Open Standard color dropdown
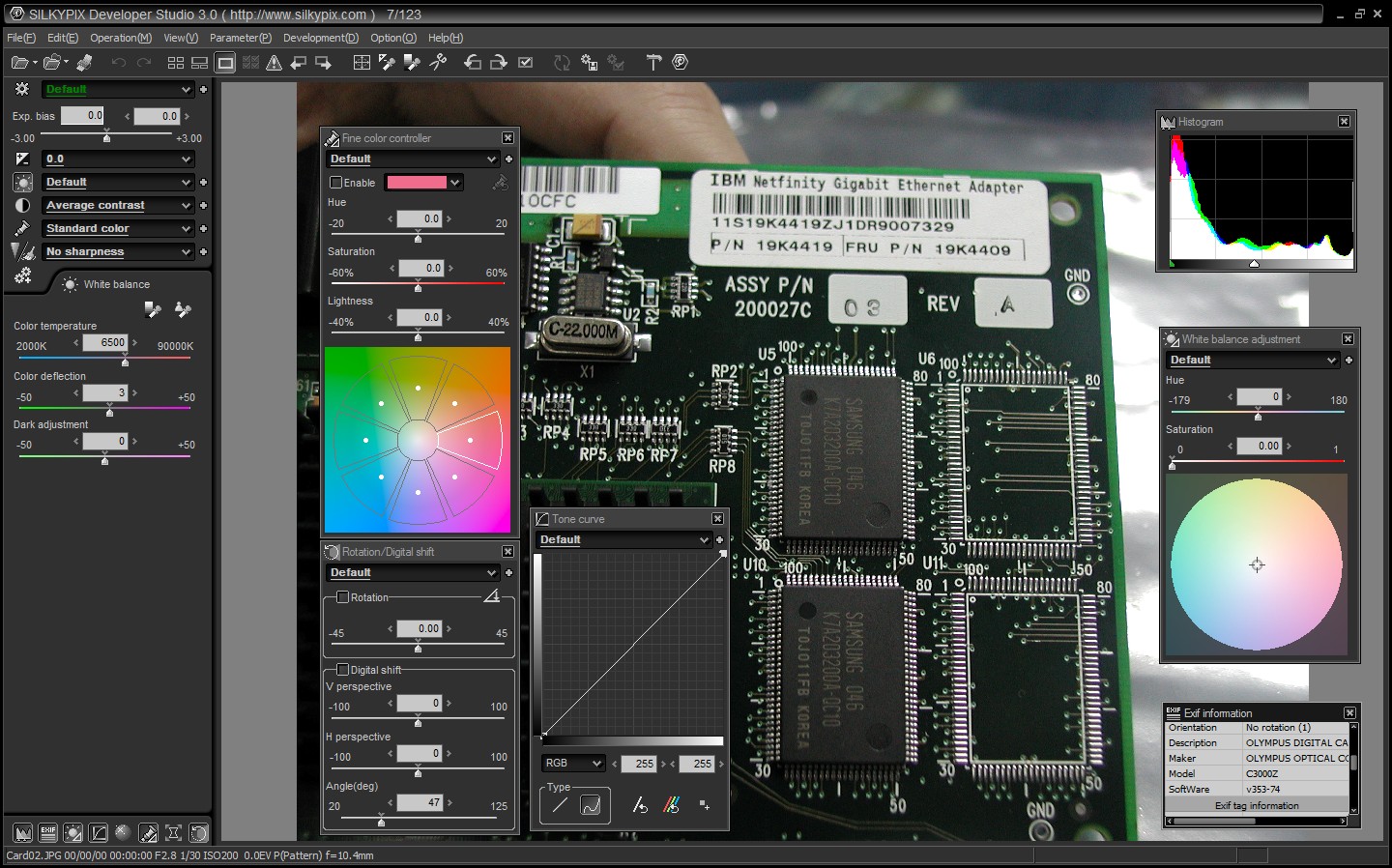Viewport: 1392px width, 868px height. tap(119, 228)
